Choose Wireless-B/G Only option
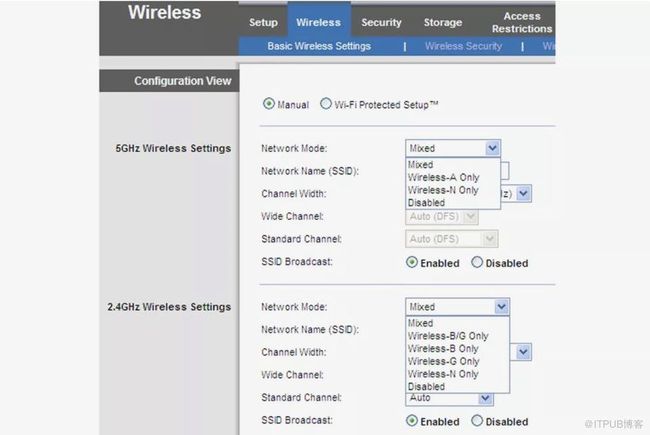 [x=448, y=336]
